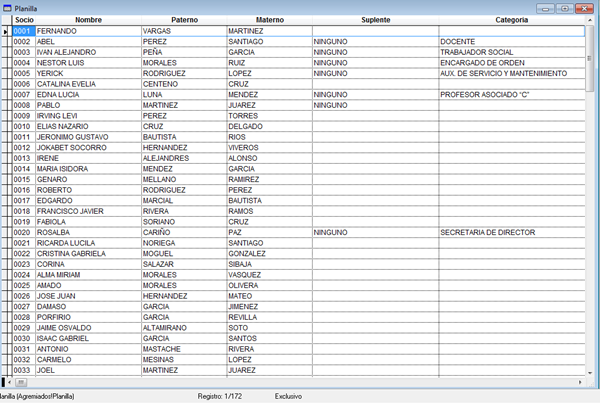Click the VARGAS paterno cell

click(x=184, y=31)
